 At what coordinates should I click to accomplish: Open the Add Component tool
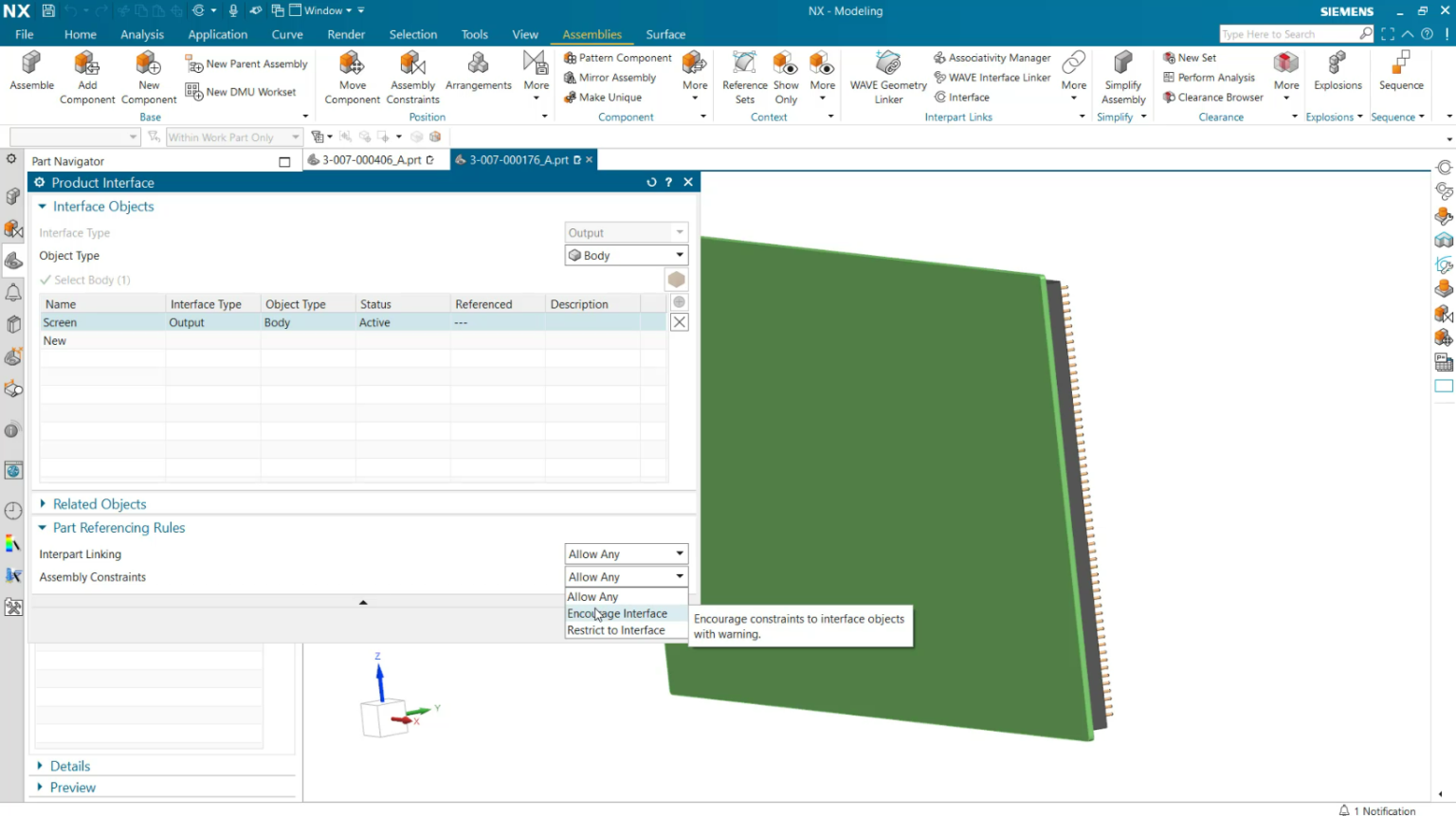point(86,76)
